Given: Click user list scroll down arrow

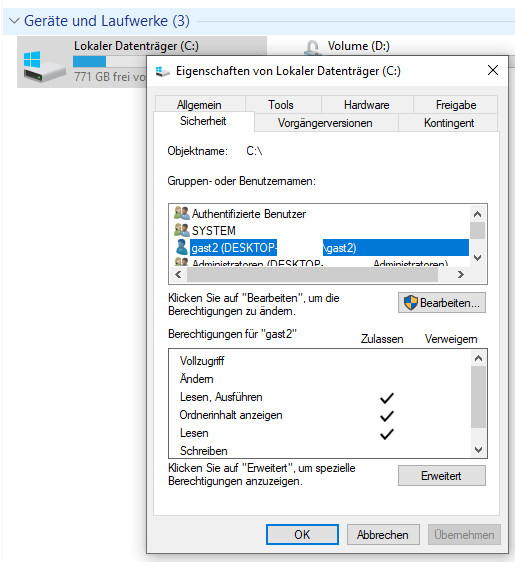Looking at the screenshot, I should [477, 258].
